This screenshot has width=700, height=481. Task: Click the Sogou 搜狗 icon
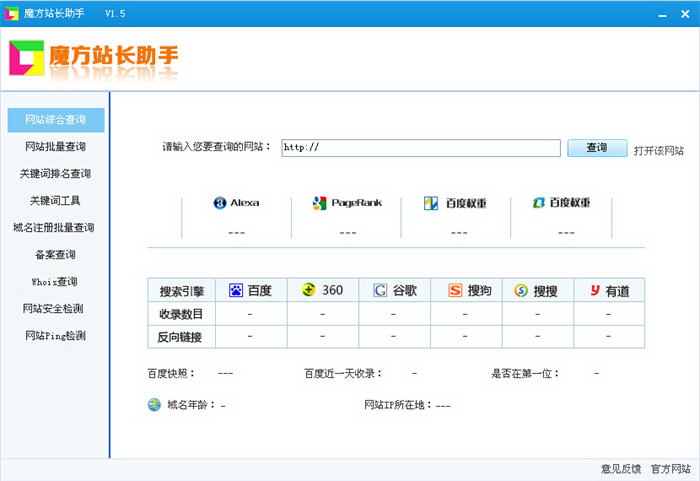455,291
